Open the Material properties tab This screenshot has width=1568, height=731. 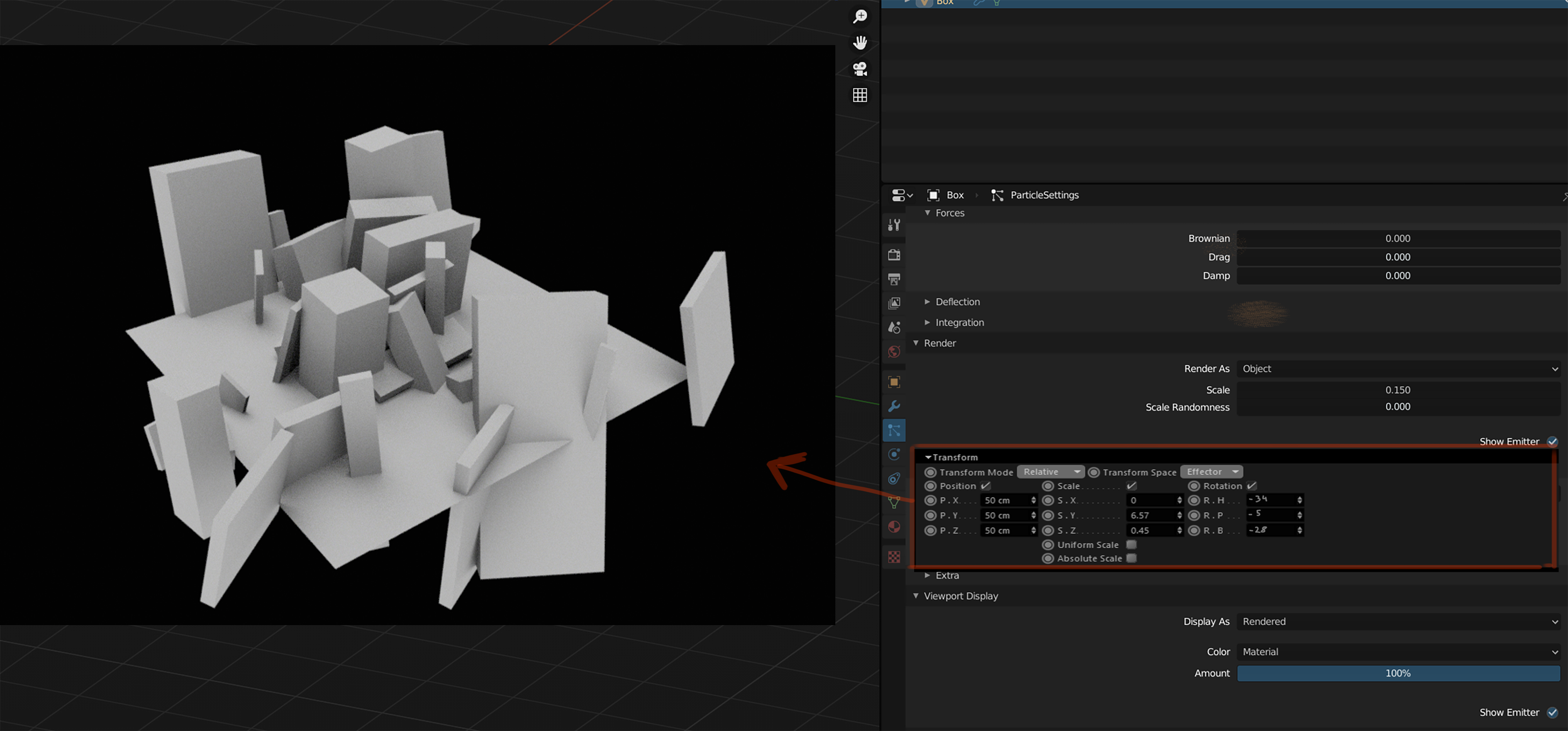click(894, 526)
